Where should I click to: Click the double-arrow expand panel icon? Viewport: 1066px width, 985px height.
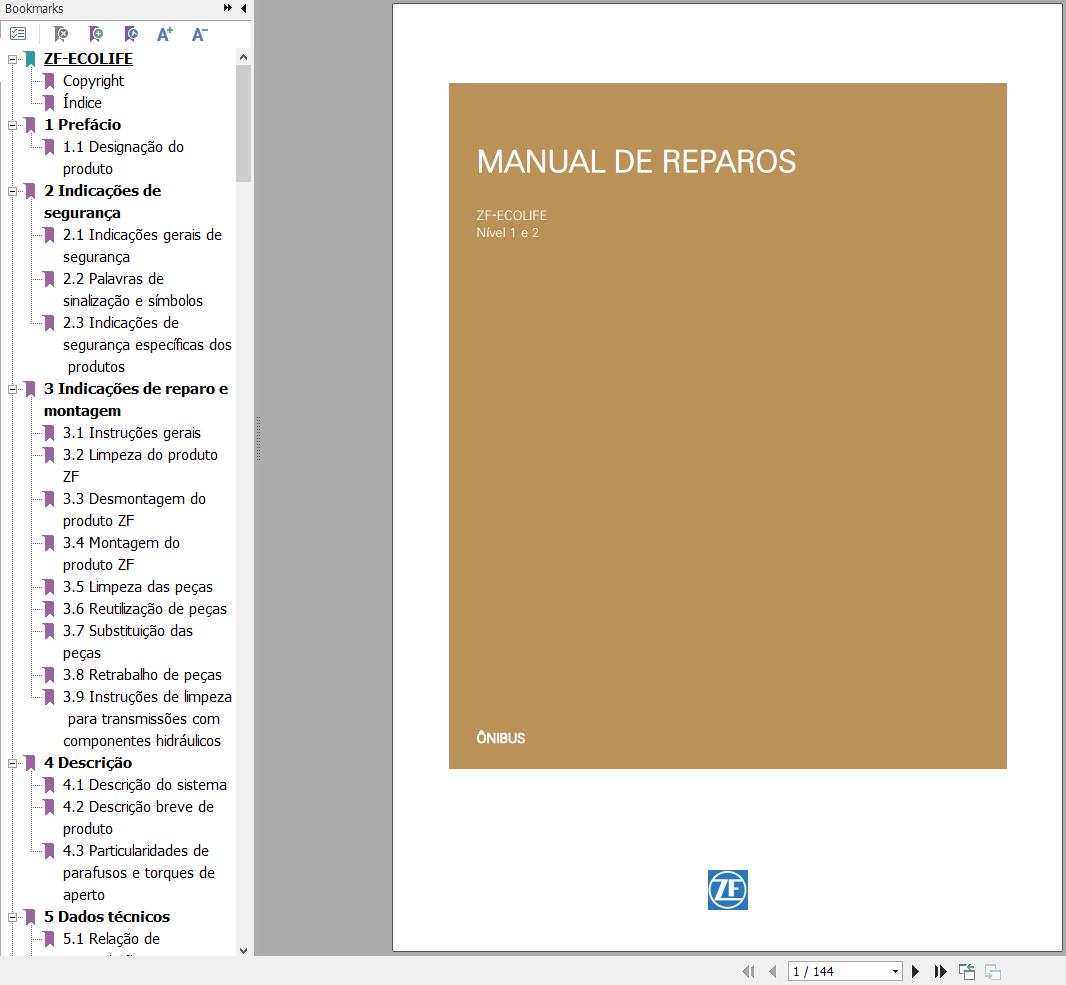coord(228,8)
